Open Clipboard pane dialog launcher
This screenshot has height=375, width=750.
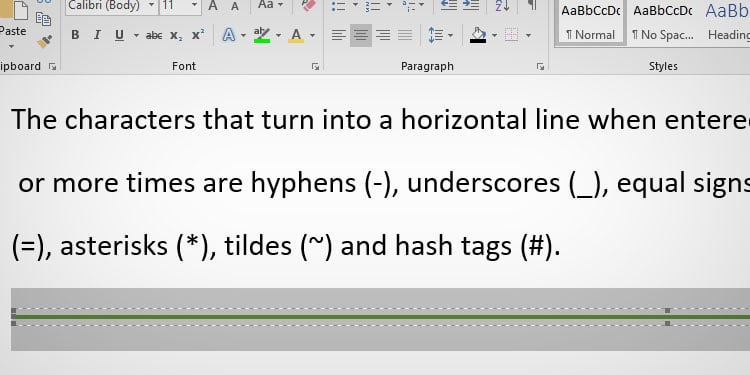click(x=52, y=66)
